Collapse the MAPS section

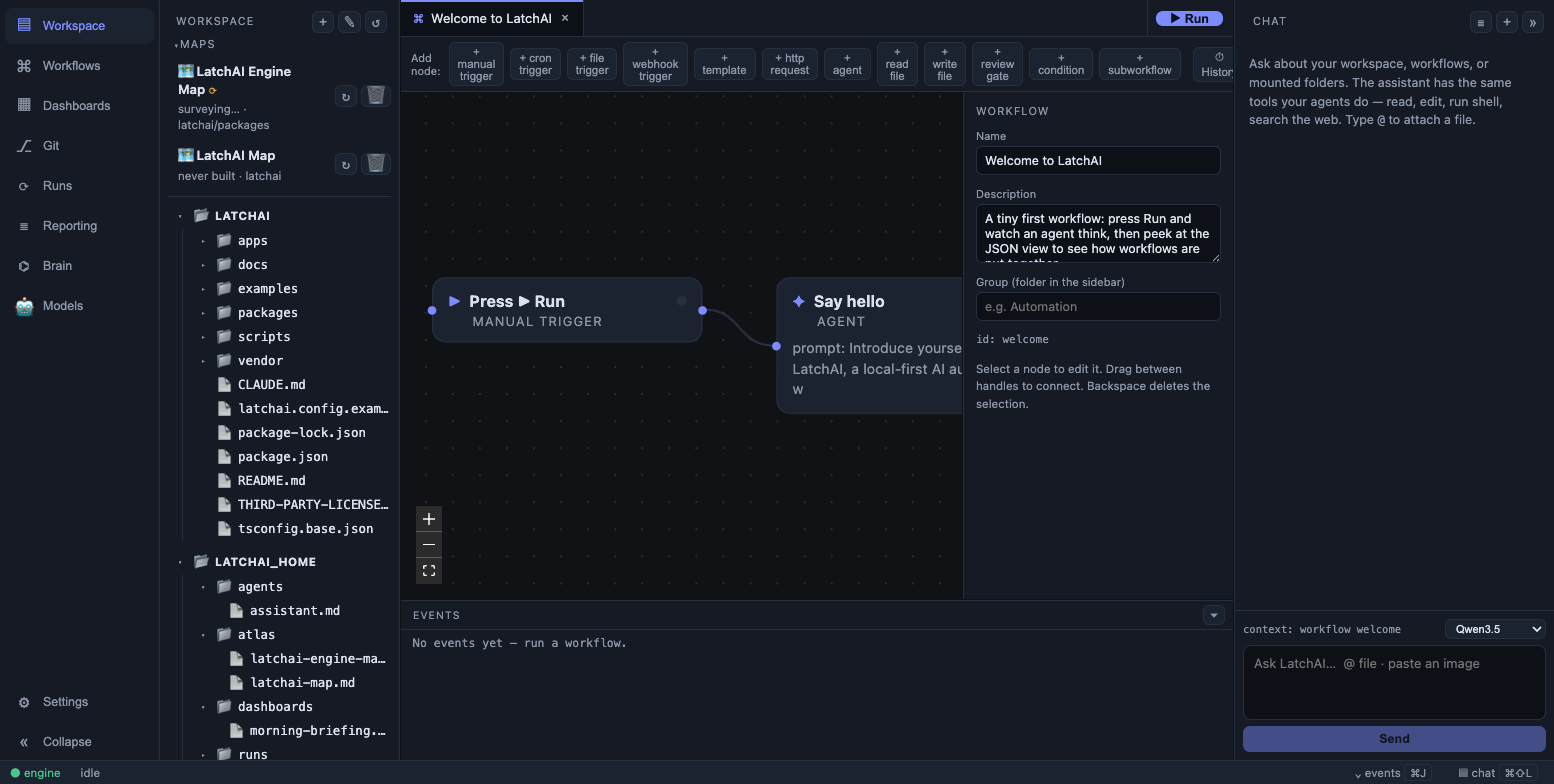tap(195, 44)
